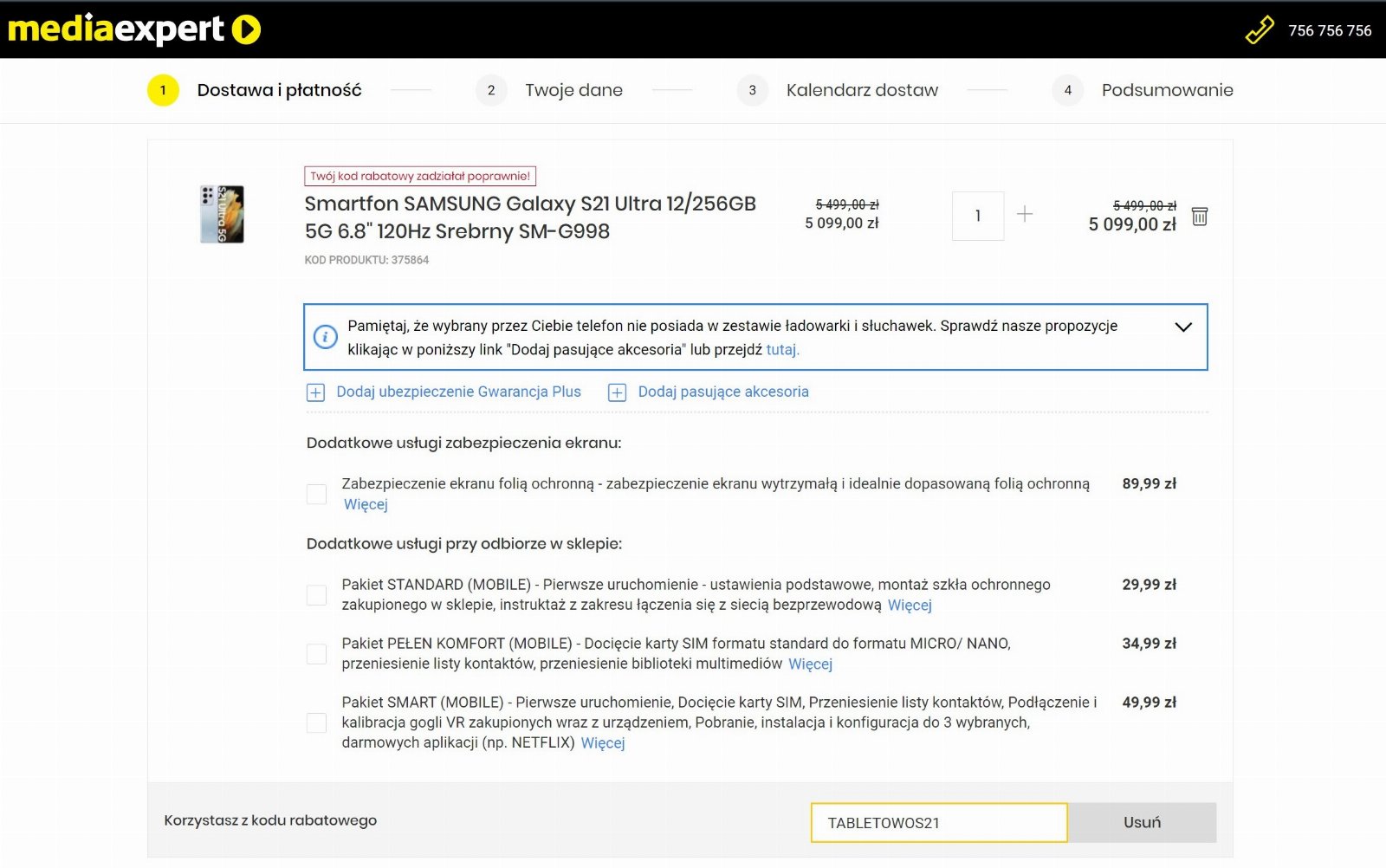Click the mediaexpert logo
This screenshot has height=868, width=1386.
pyautogui.click(x=134, y=29)
